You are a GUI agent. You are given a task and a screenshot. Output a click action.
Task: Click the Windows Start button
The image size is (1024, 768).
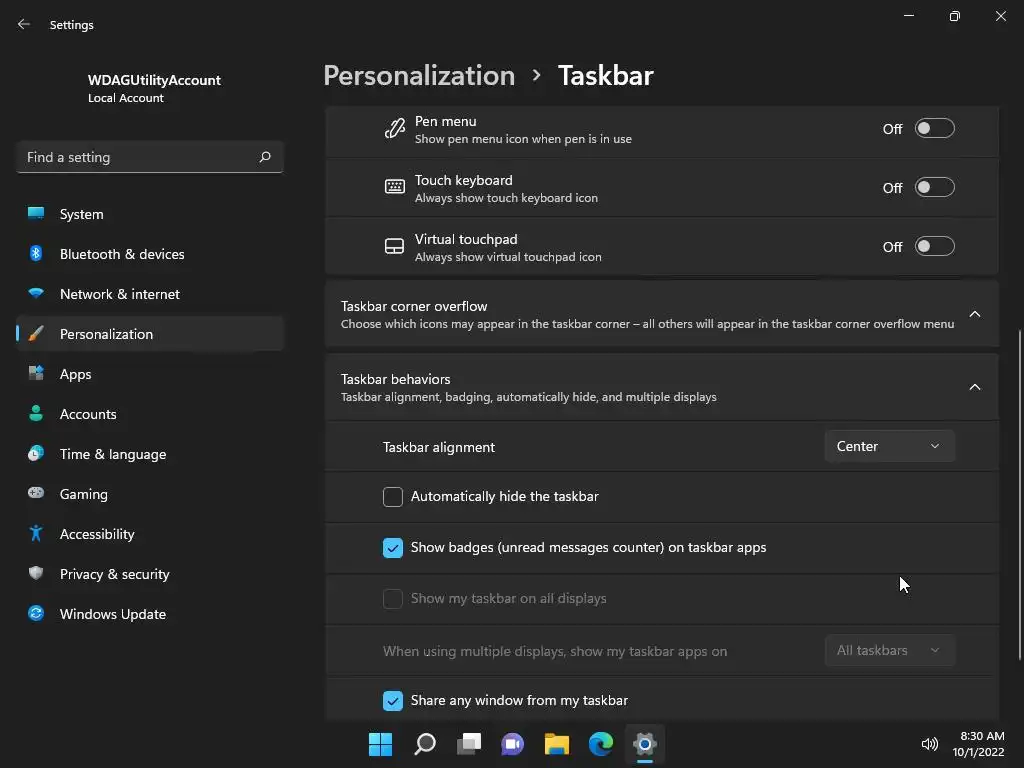pos(381,744)
